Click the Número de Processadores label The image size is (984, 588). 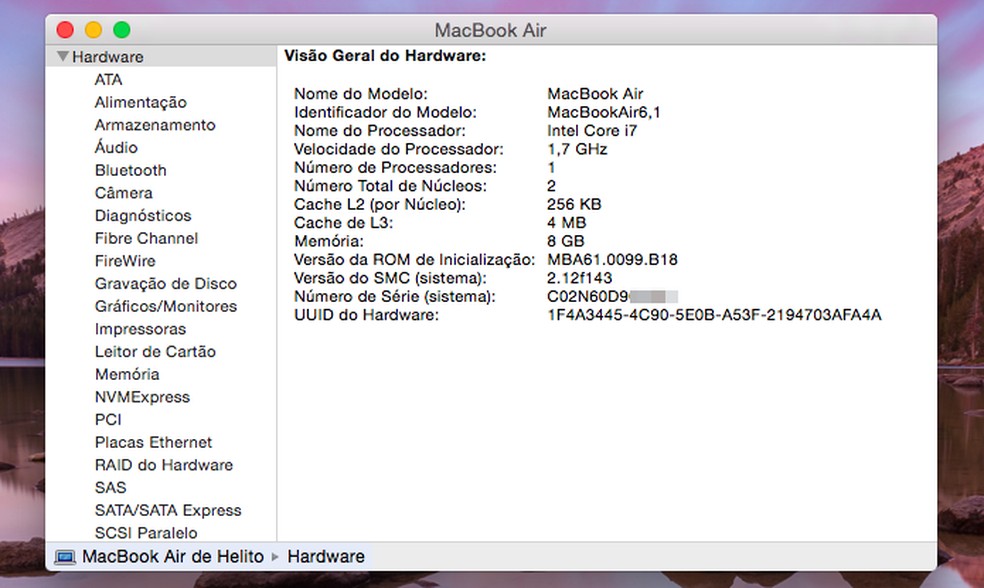(395, 168)
